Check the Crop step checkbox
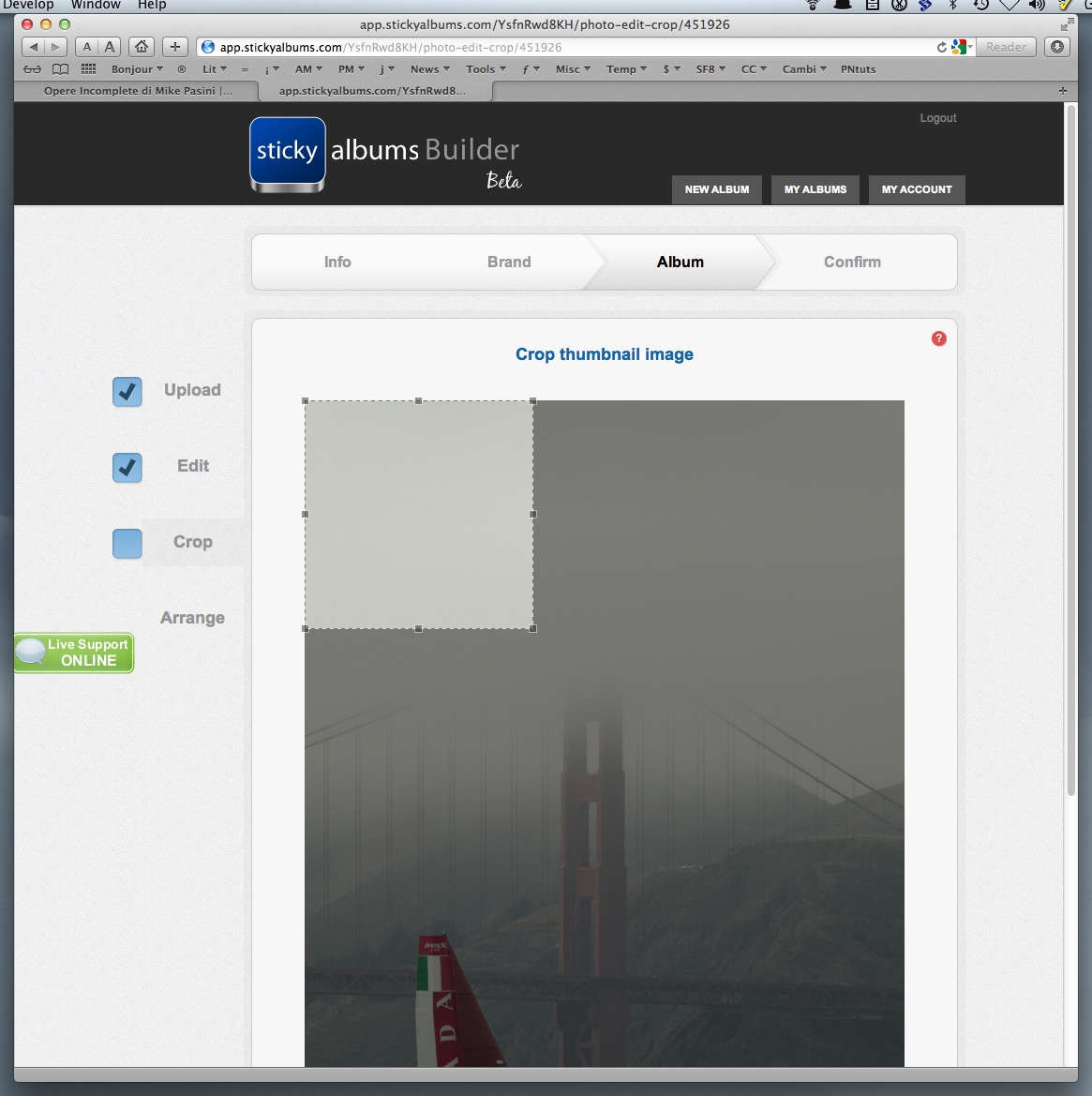 click(x=127, y=544)
